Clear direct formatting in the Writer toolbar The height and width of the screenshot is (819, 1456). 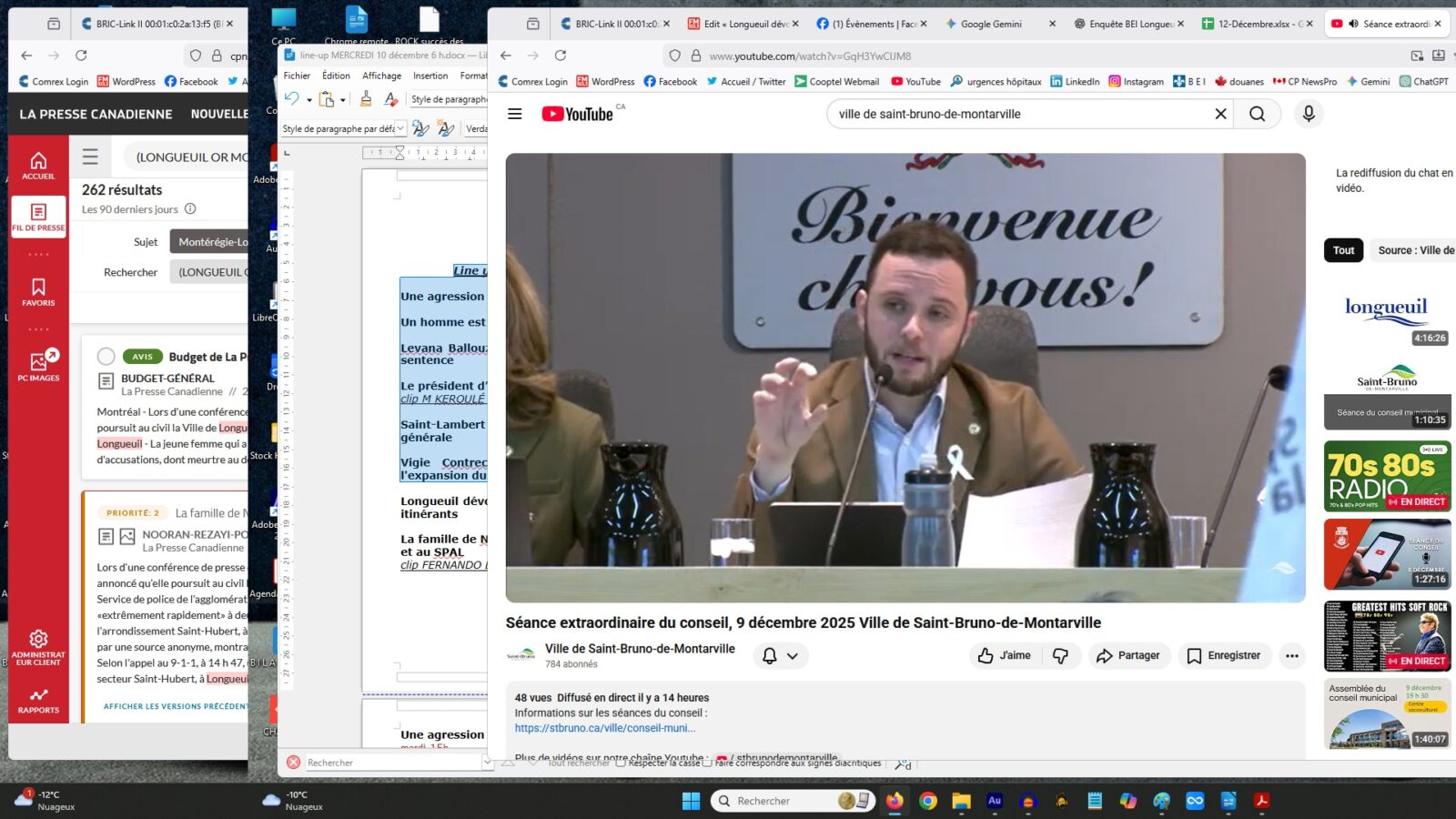click(x=389, y=100)
